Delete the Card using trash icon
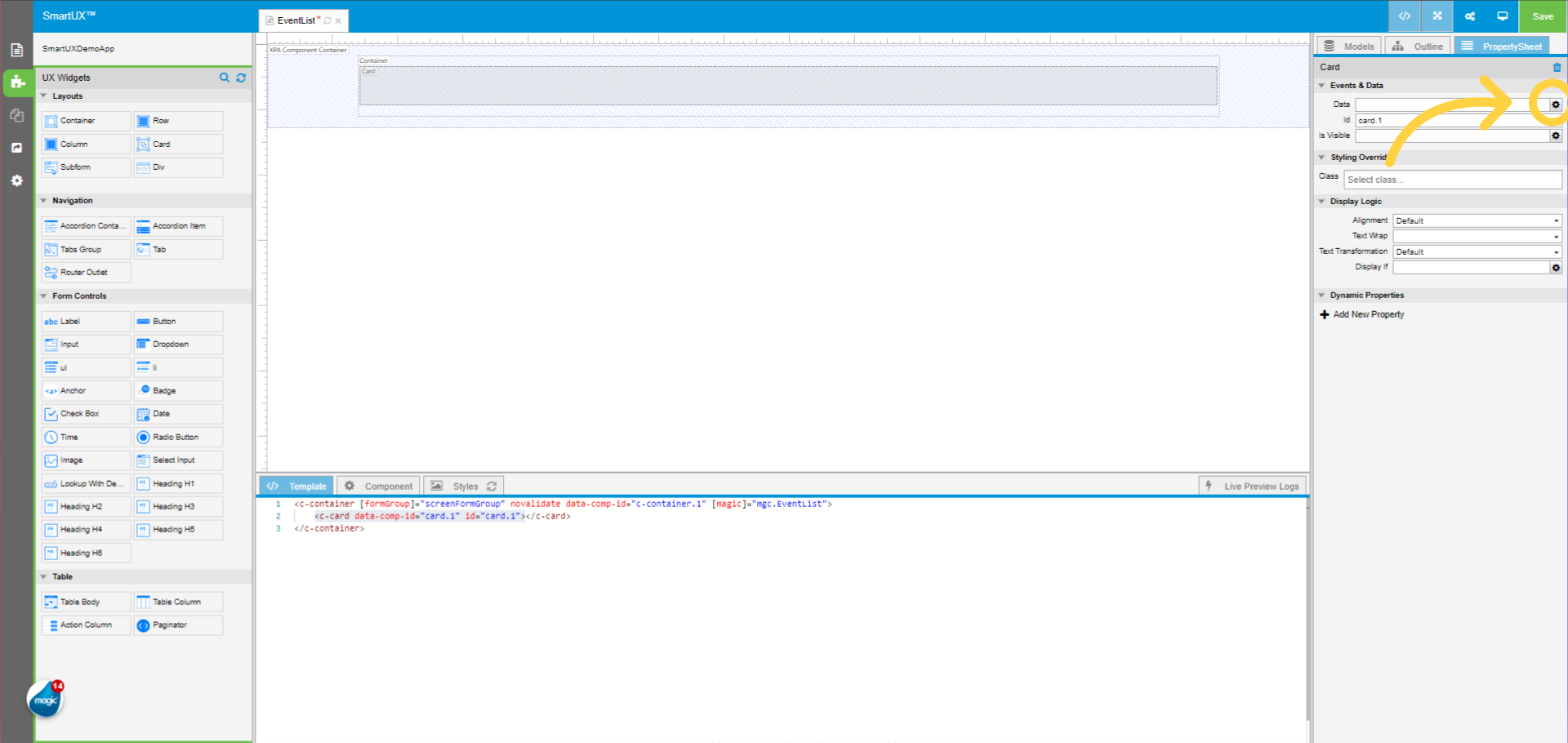The height and width of the screenshot is (743, 1568). point(1557,67)
